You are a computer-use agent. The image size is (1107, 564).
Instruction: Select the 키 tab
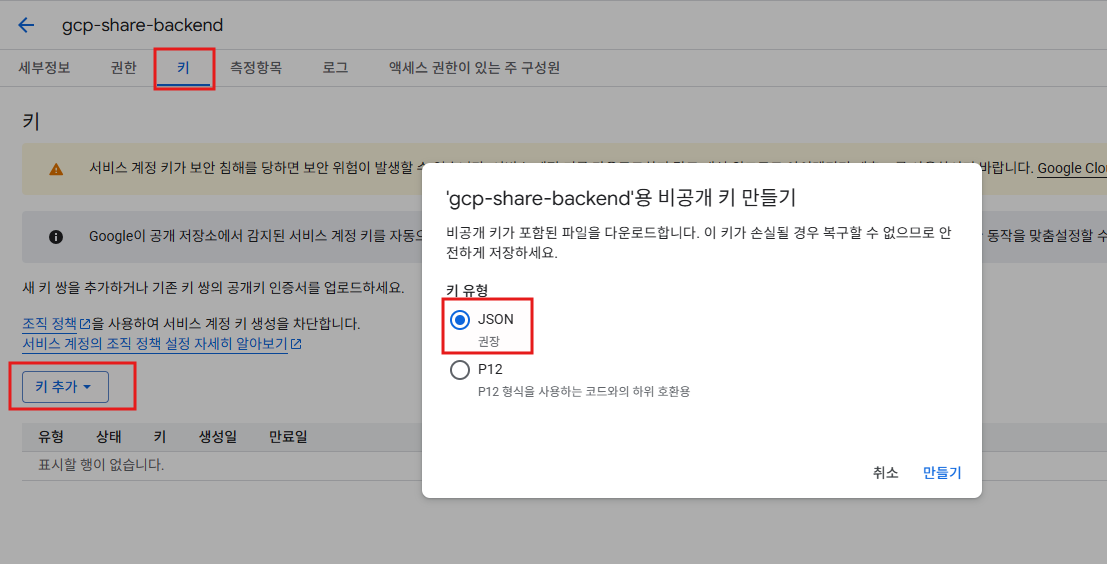(184, 68)
